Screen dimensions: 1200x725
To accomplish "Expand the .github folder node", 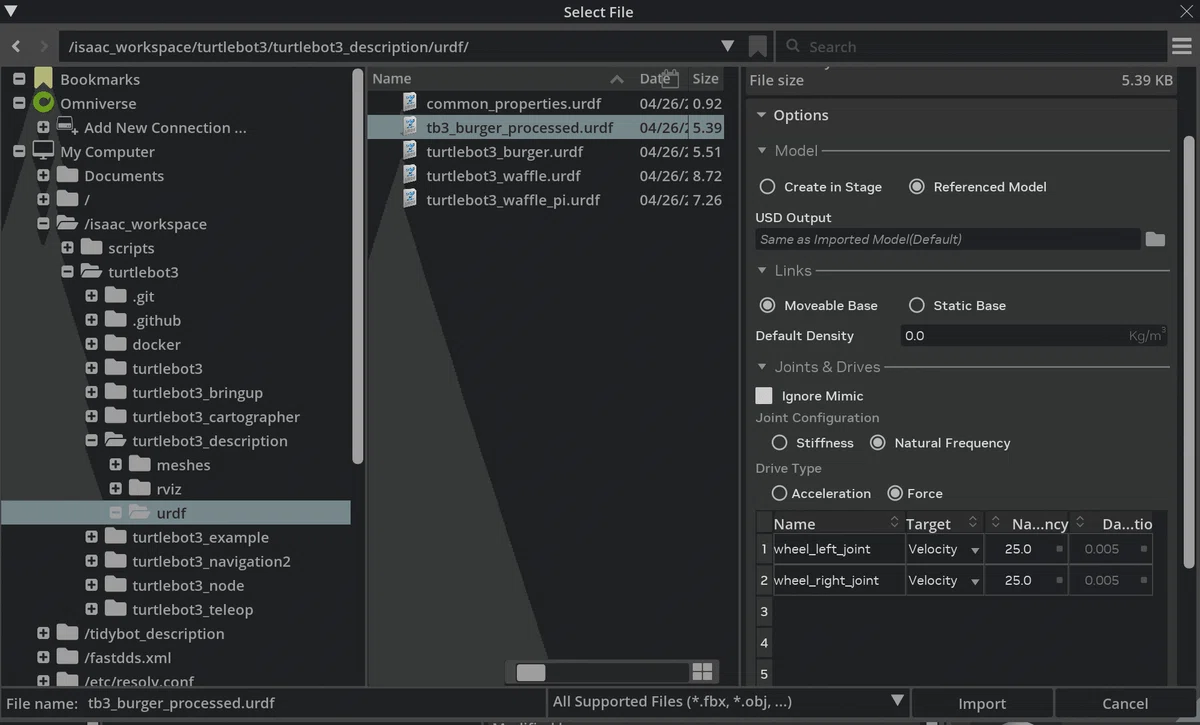I will click(x=91, y=320).
